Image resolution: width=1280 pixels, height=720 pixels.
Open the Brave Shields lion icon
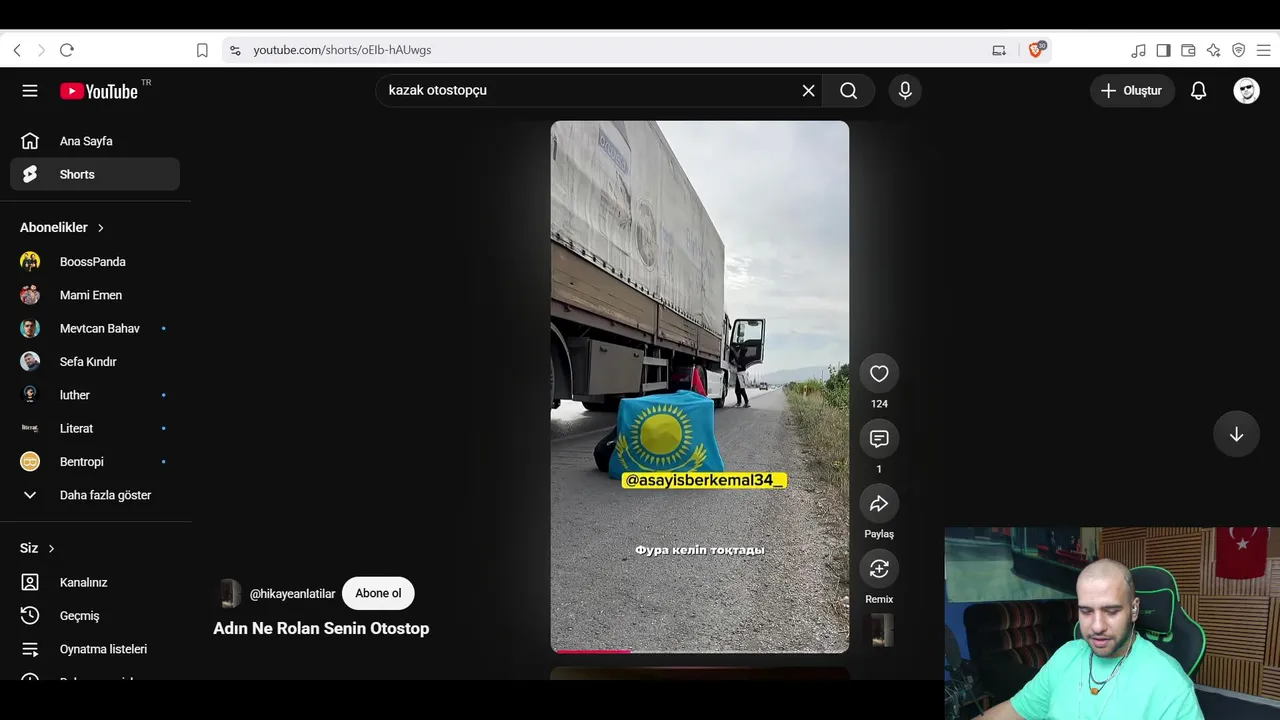[x=1036, y=49]
